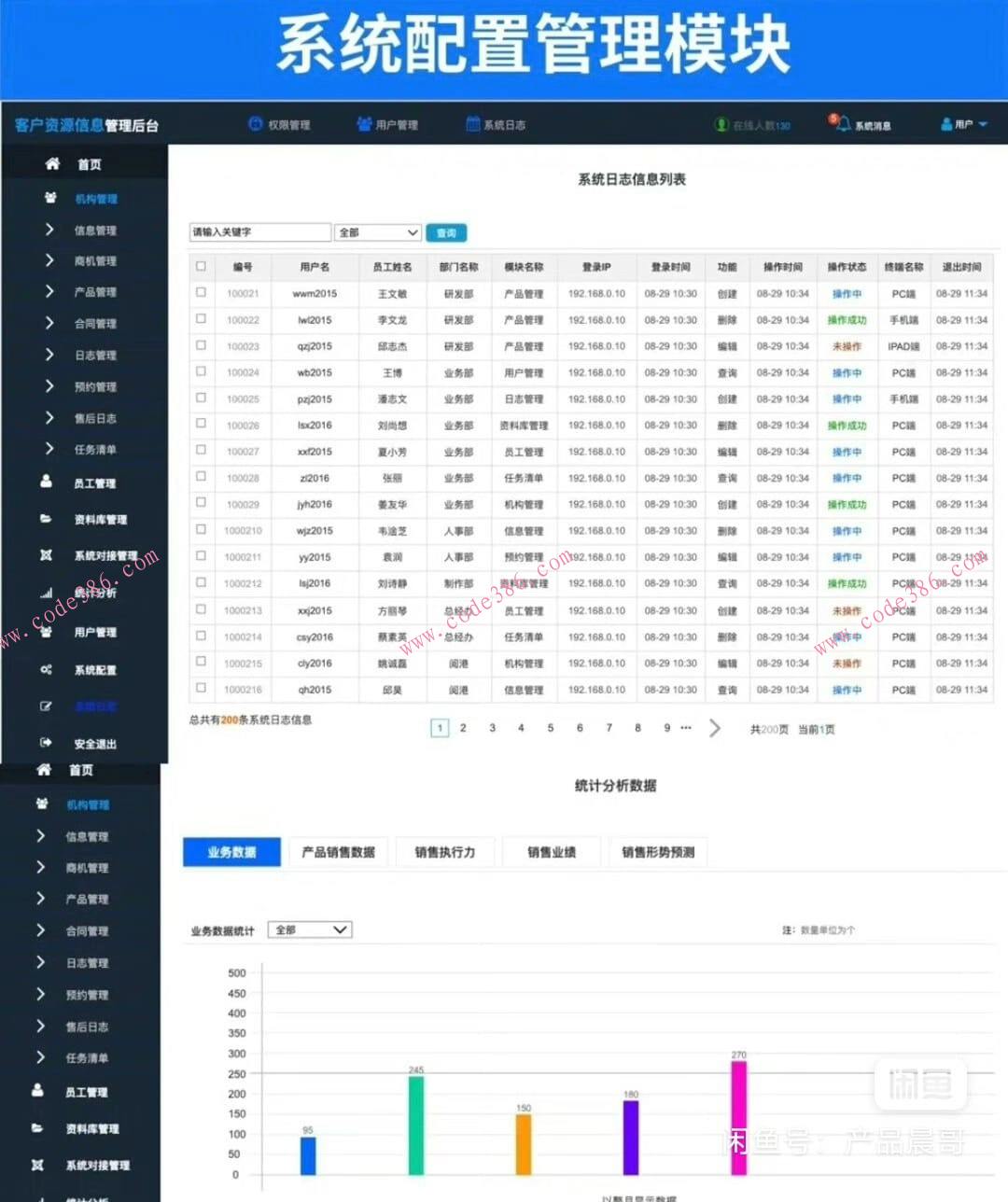Tick checkbox for log row 100021
The height and width of the screenshot is (1202, 1008).
[201, 293]
